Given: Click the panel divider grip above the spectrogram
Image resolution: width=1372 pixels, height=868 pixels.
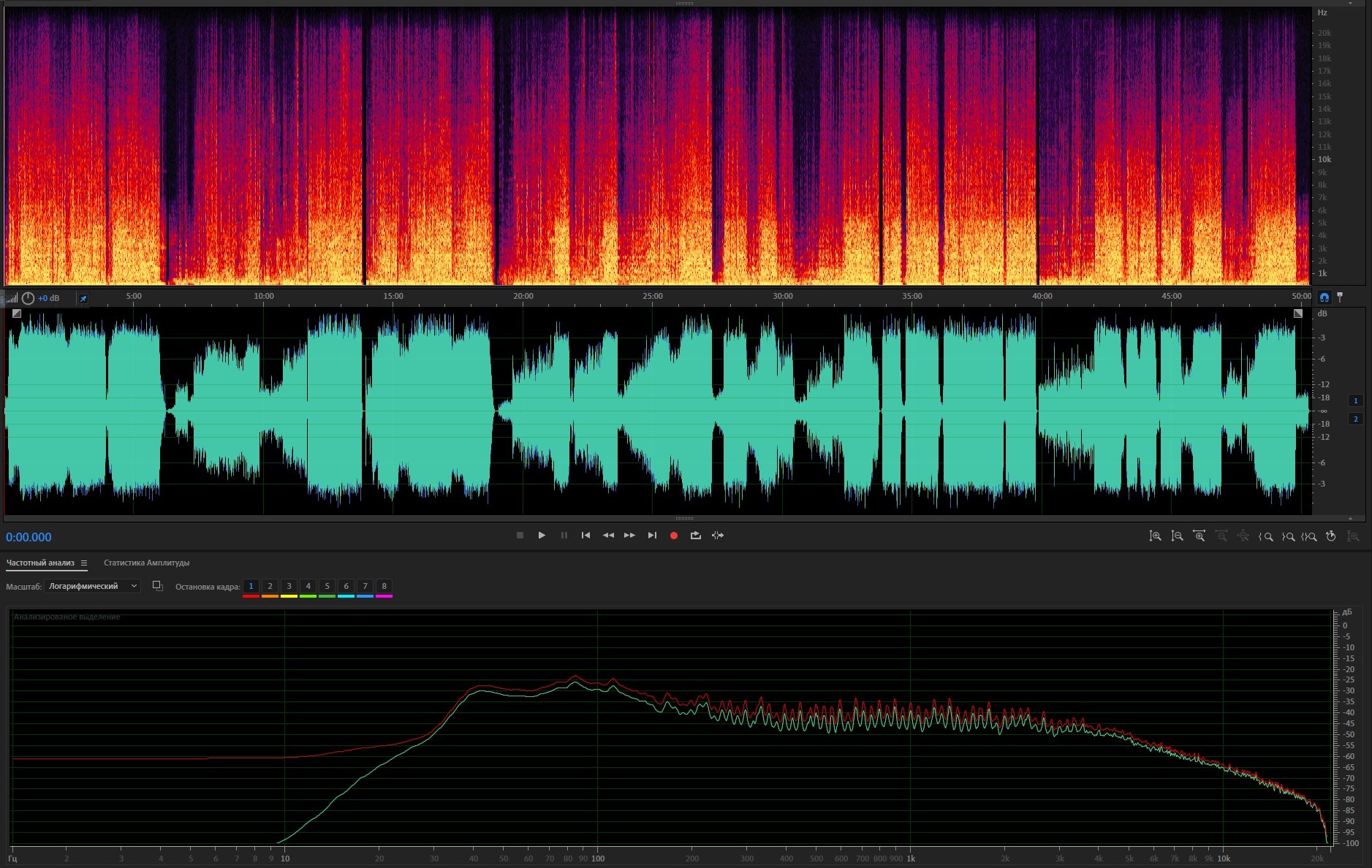Looking at the screenshot, I should [685, 3].
